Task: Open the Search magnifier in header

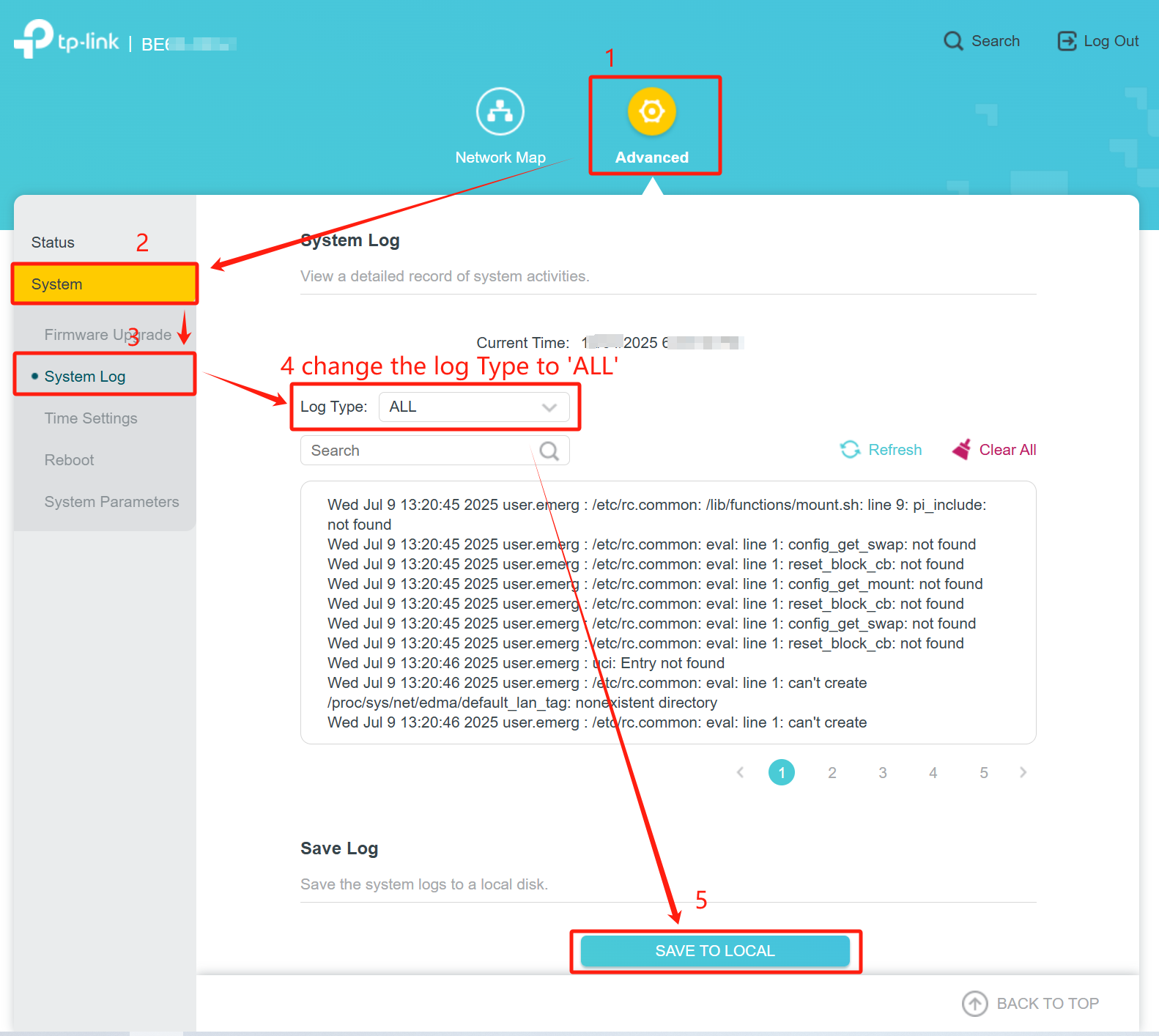Action: tap(953, 41)
